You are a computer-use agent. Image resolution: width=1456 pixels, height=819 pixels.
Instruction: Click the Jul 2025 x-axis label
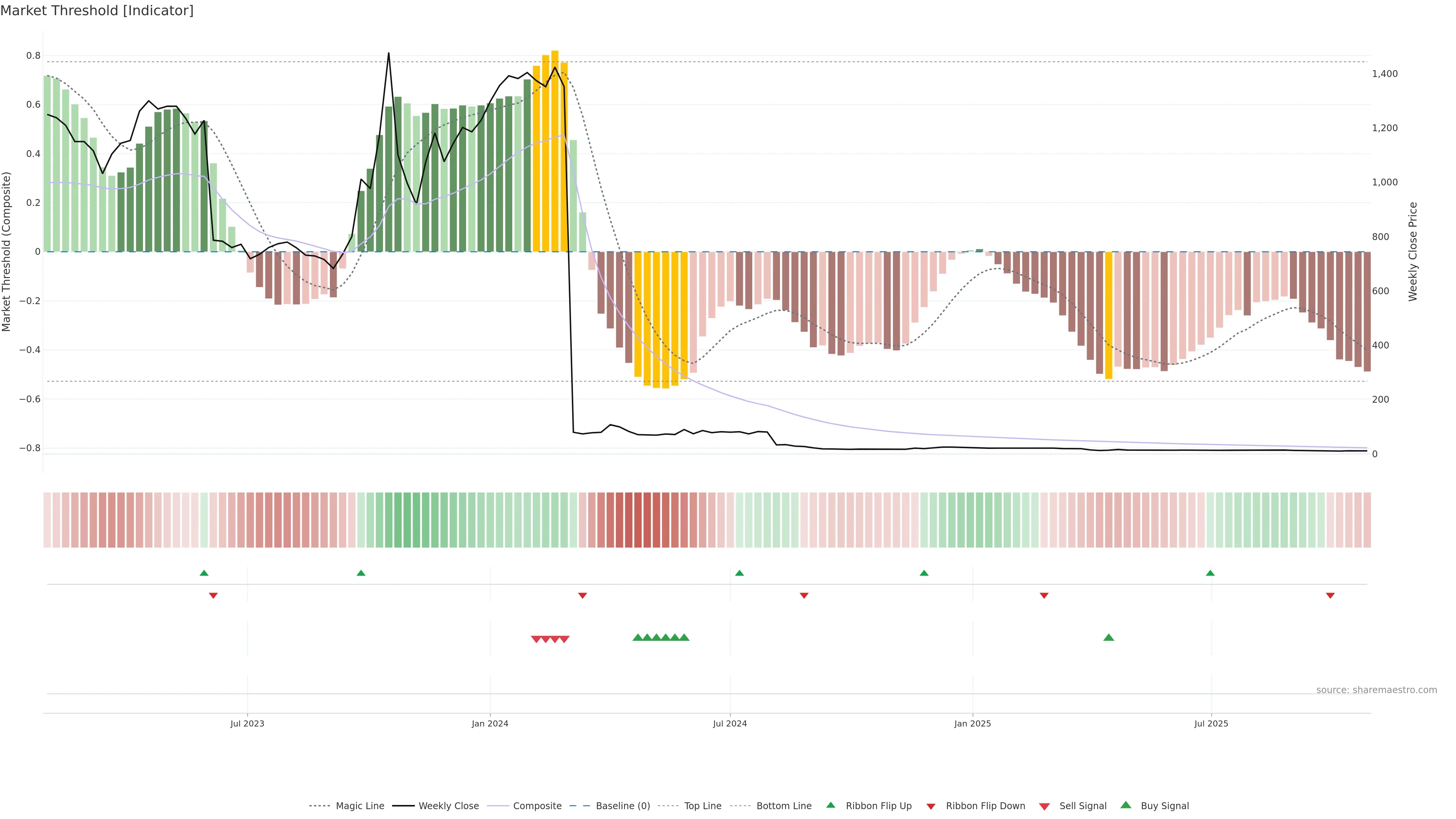pos(1211,723)
